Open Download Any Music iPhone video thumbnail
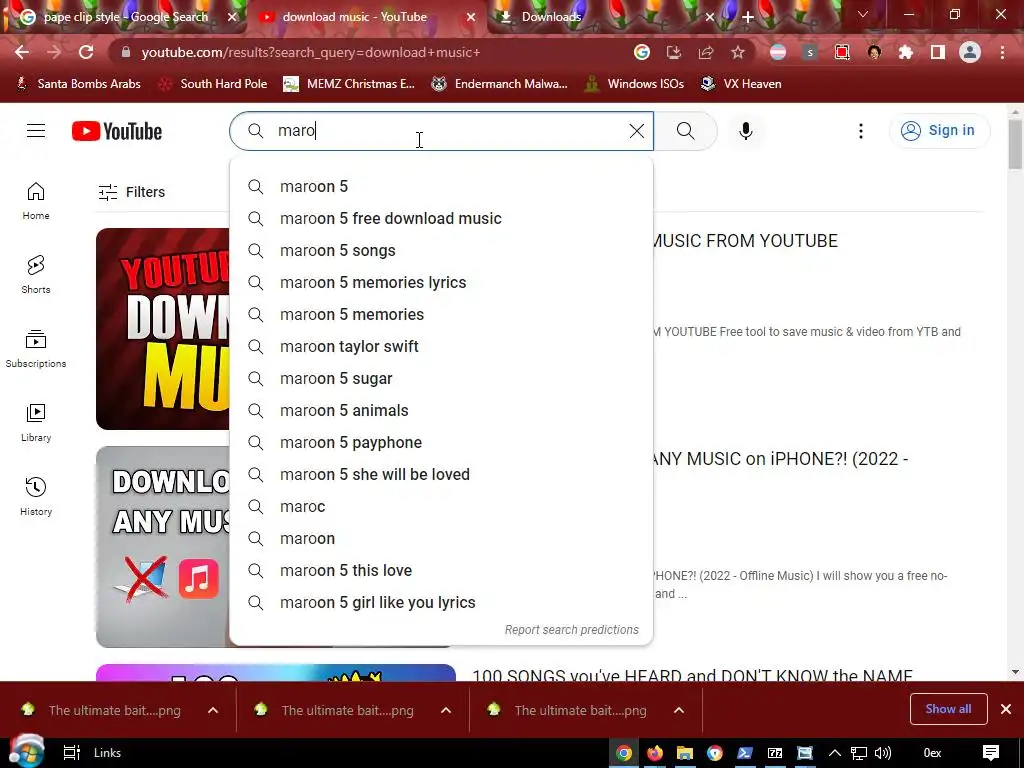Image resolution: width=1024 pixels, height=768 pixels. tap(163, 547)
